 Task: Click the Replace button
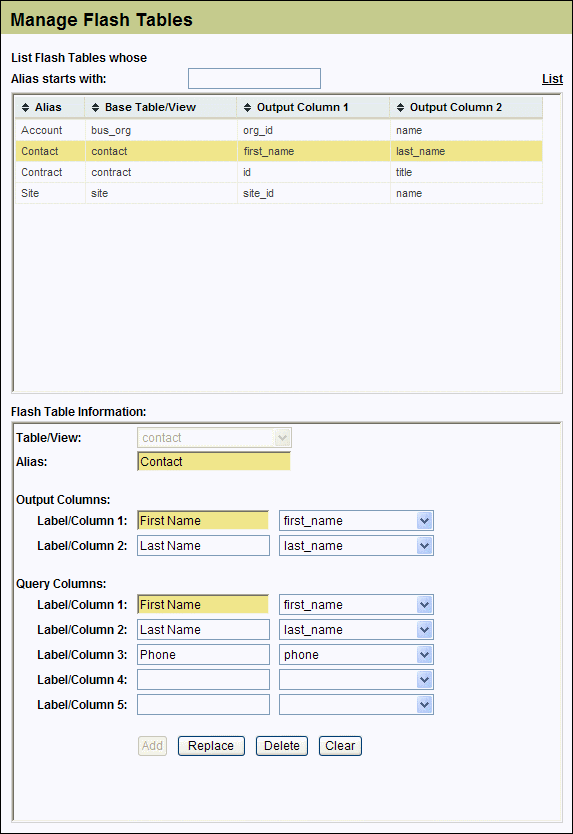[x=211, y=746]
